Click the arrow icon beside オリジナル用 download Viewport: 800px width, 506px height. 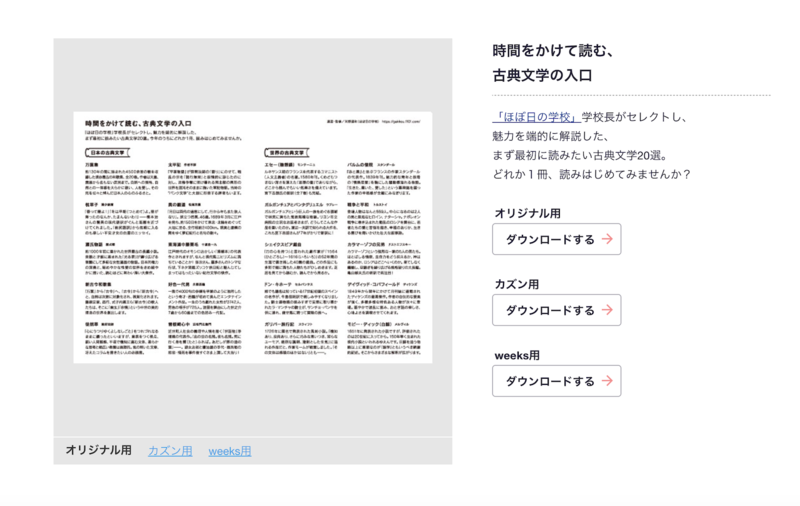(x=606, y=239)
